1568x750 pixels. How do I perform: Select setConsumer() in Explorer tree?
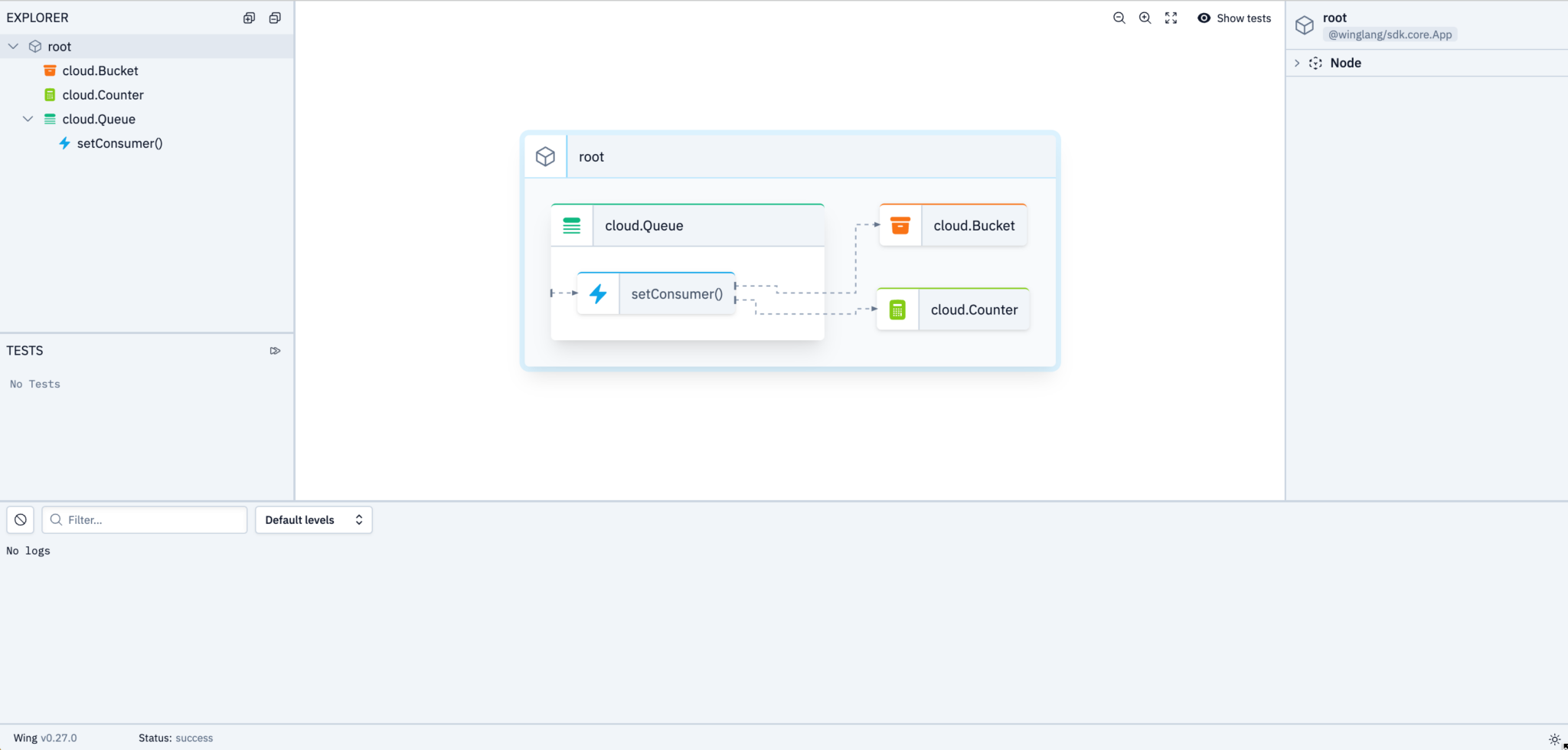119,143
